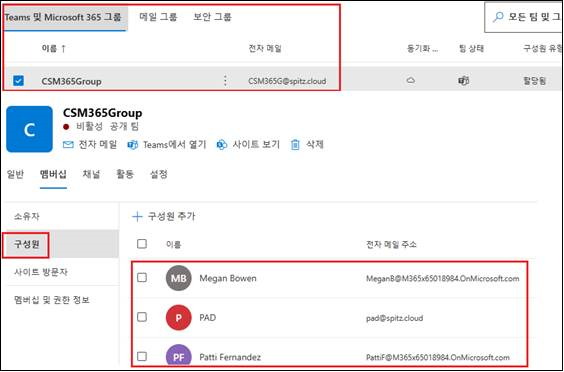Uncheck the CSM365Group row checkbox

pyautogui.click(x=18, y=80)
